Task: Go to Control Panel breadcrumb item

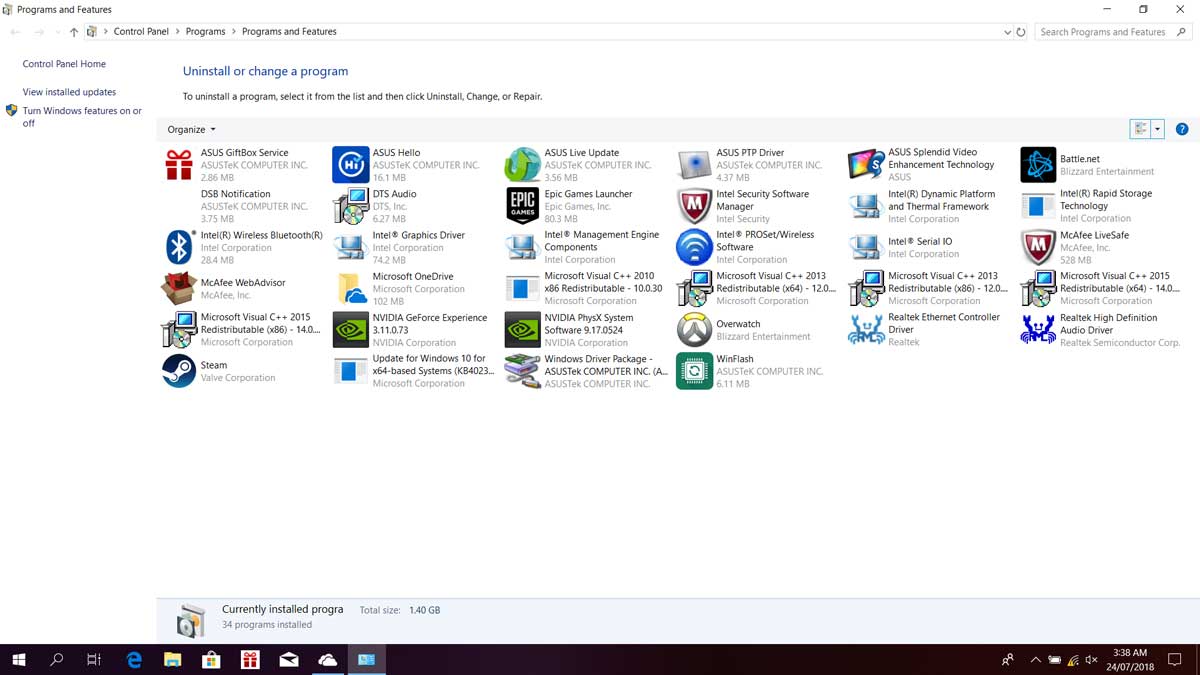Action: pos(141,32)
